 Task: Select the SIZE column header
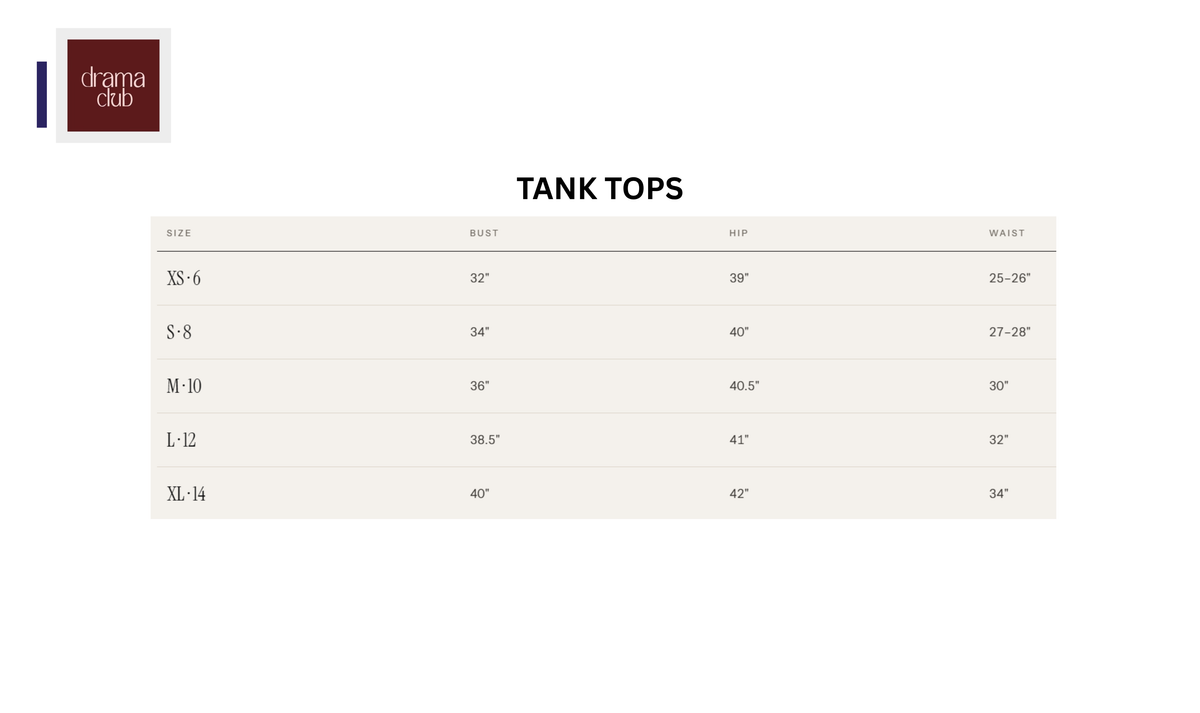179,233
